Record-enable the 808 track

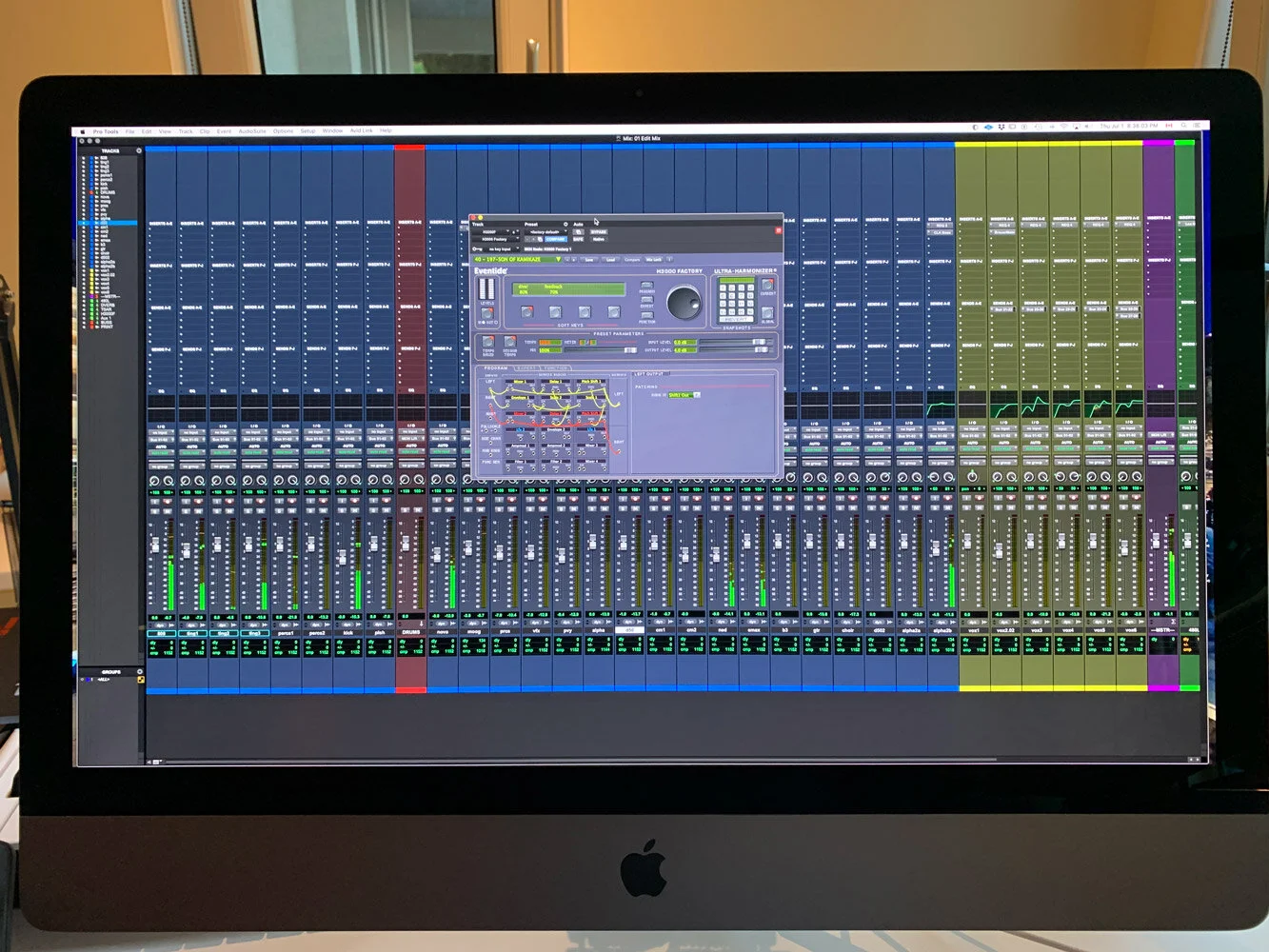(x=168, y=501)
